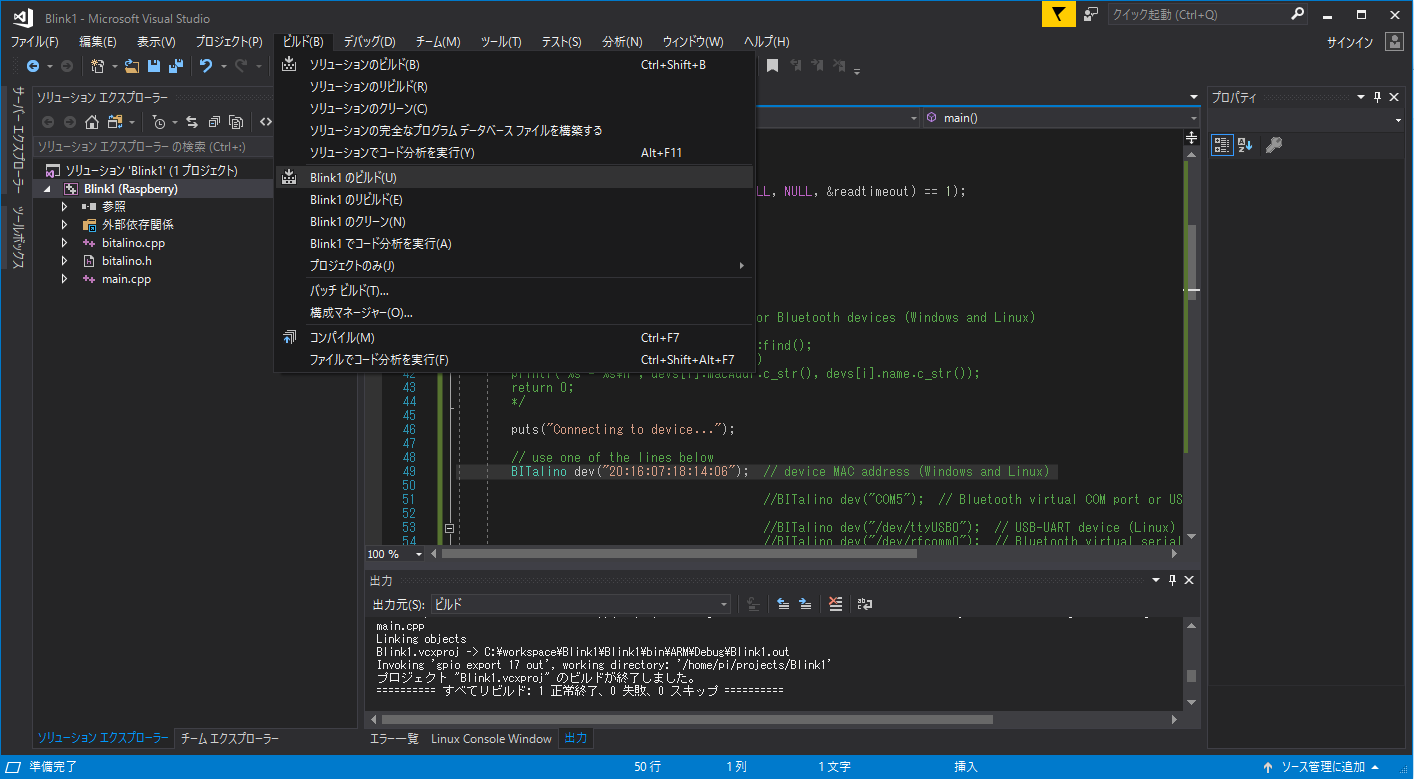The image size is (1414, 779).
Task: Focus the クイック起動 quick launch search box
Action: (1208, 15)
